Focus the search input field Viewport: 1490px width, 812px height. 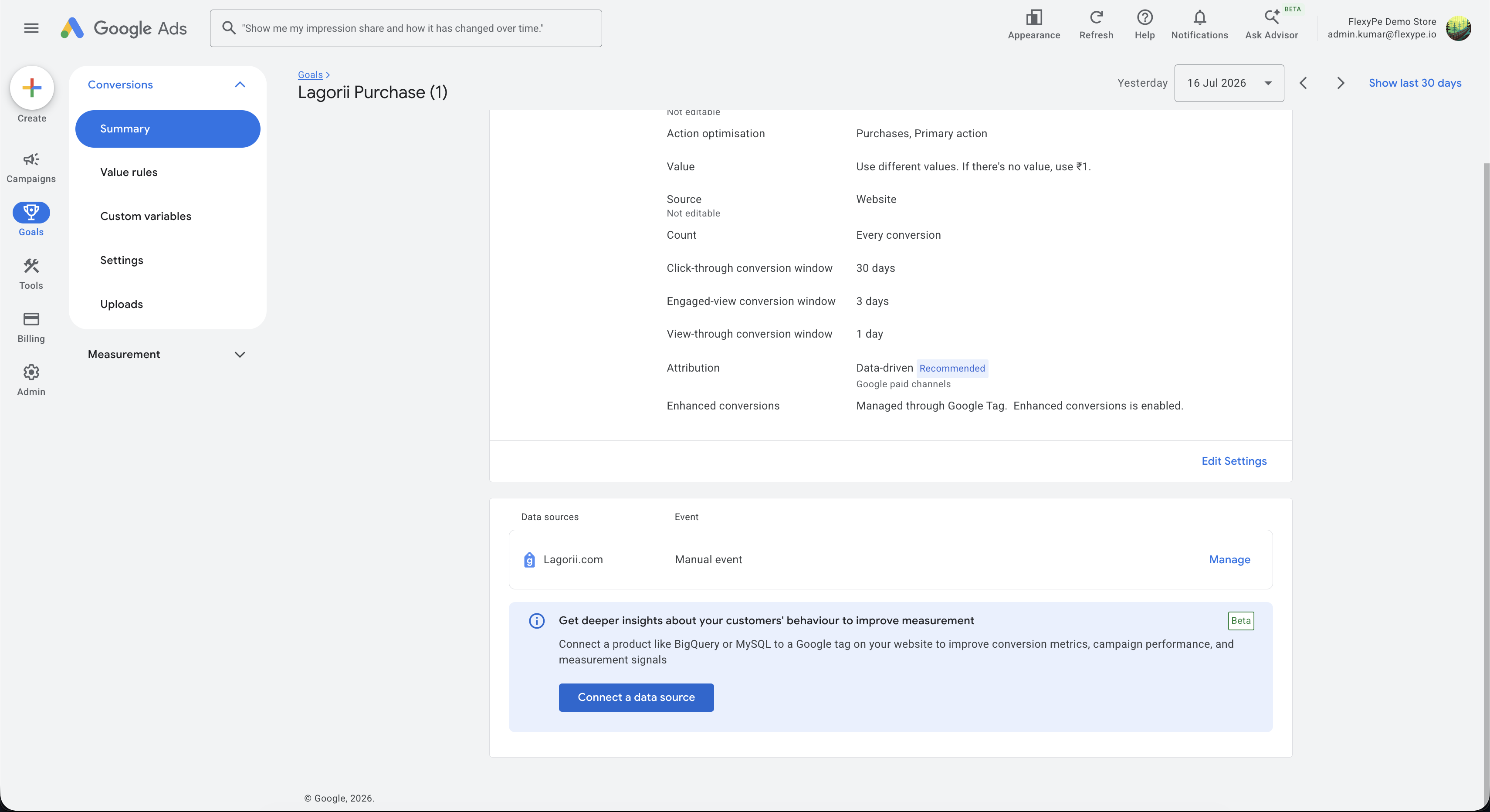(x=406, y=28)
